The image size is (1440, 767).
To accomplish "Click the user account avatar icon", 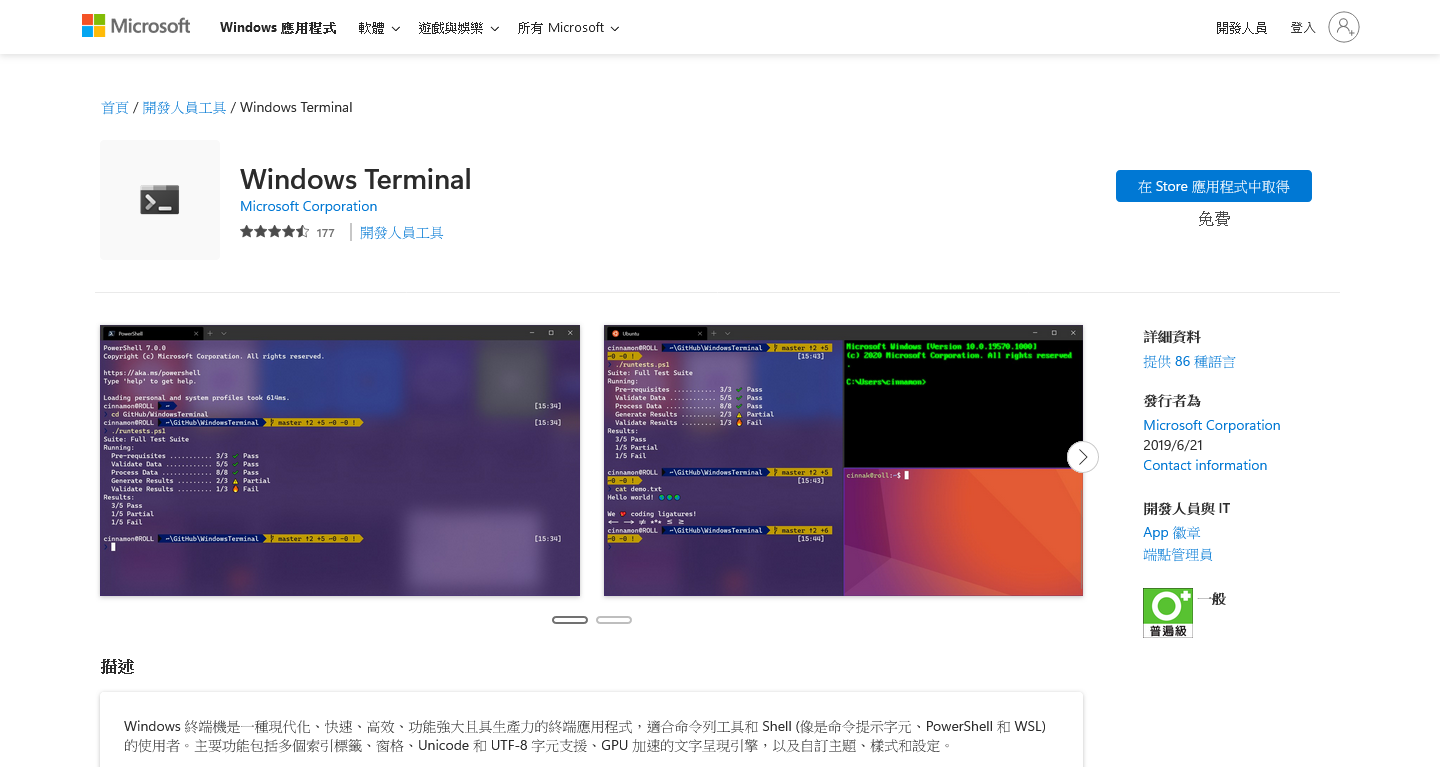I will tap(1343, 27).
